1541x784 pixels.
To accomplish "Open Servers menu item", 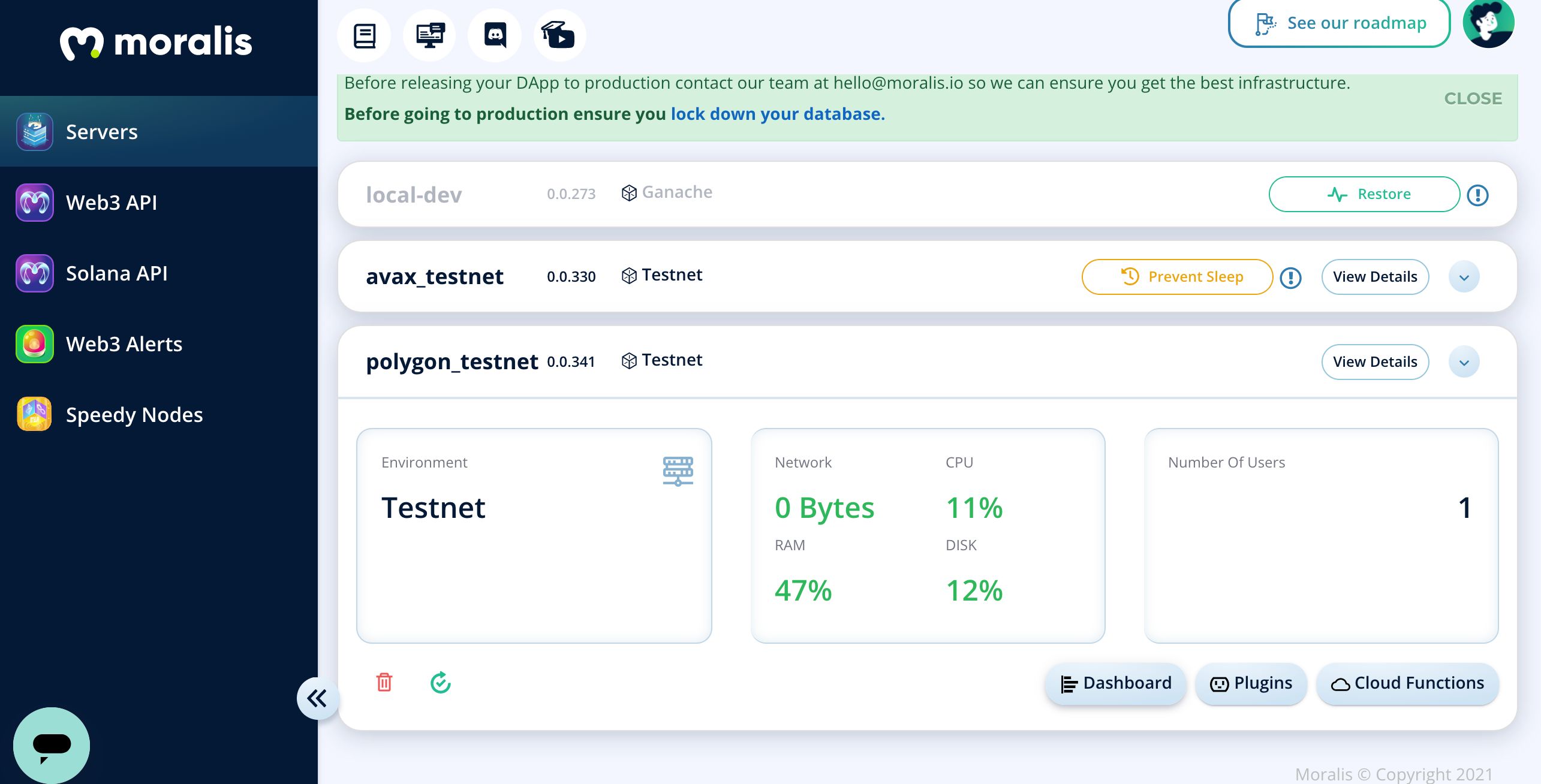I will (x=159, y=131).
